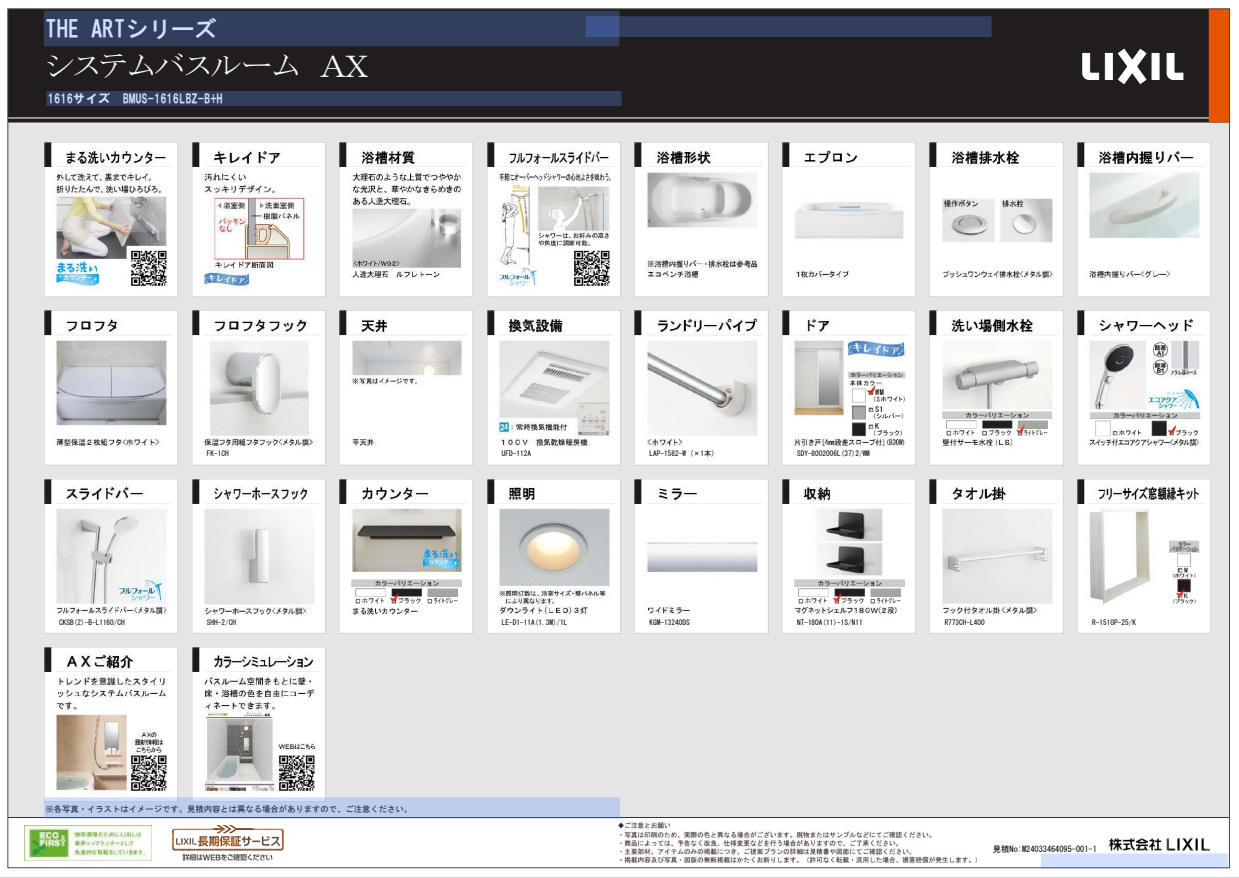The width and height of the screenshot is (1239, 878).
Task: Click the WEBはこちら text in カラーシミュレーション
Action: tap(296, 746)
